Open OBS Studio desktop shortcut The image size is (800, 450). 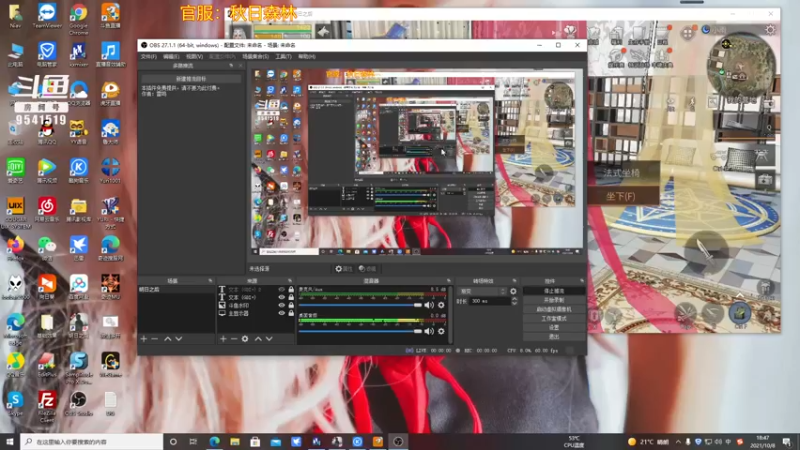tap(79, 404)
